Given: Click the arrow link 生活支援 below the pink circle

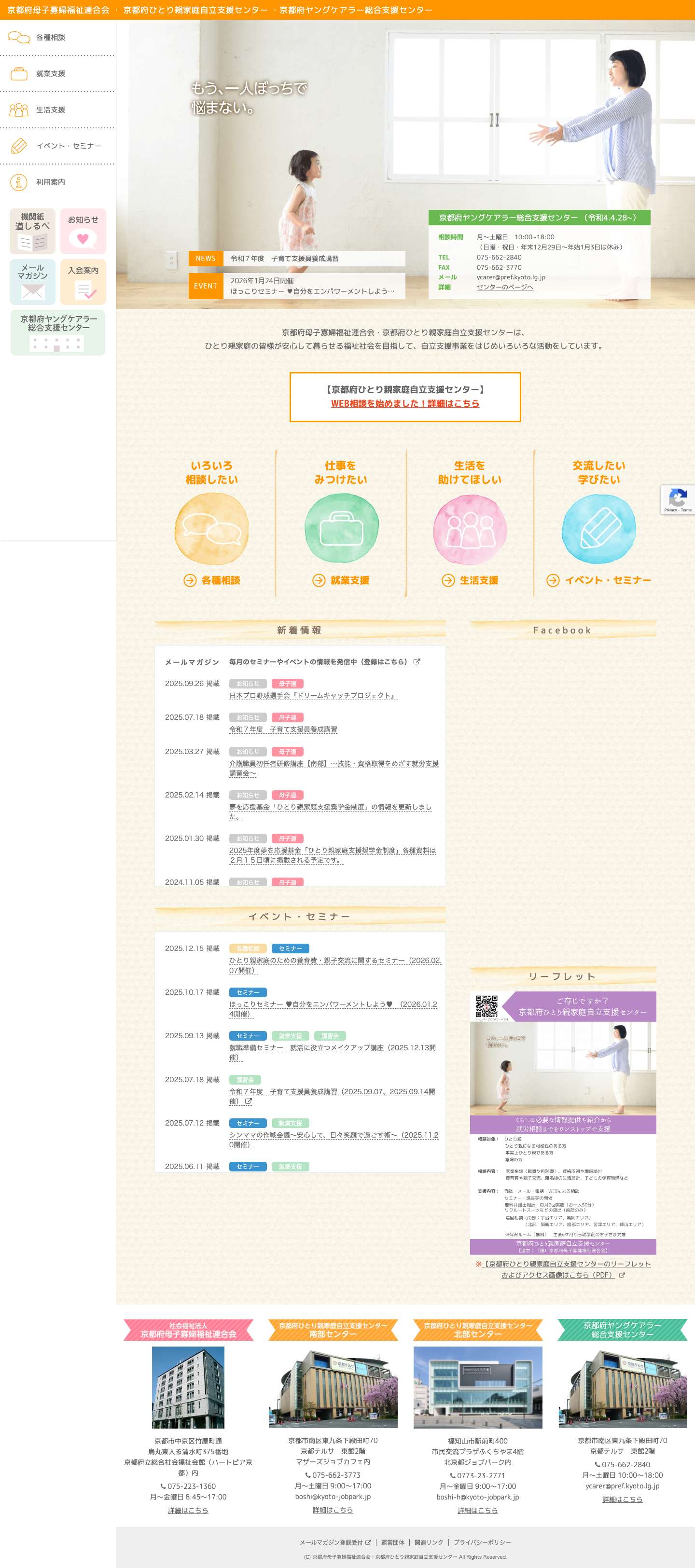Looking at the screenshot, I should (470, 580).
